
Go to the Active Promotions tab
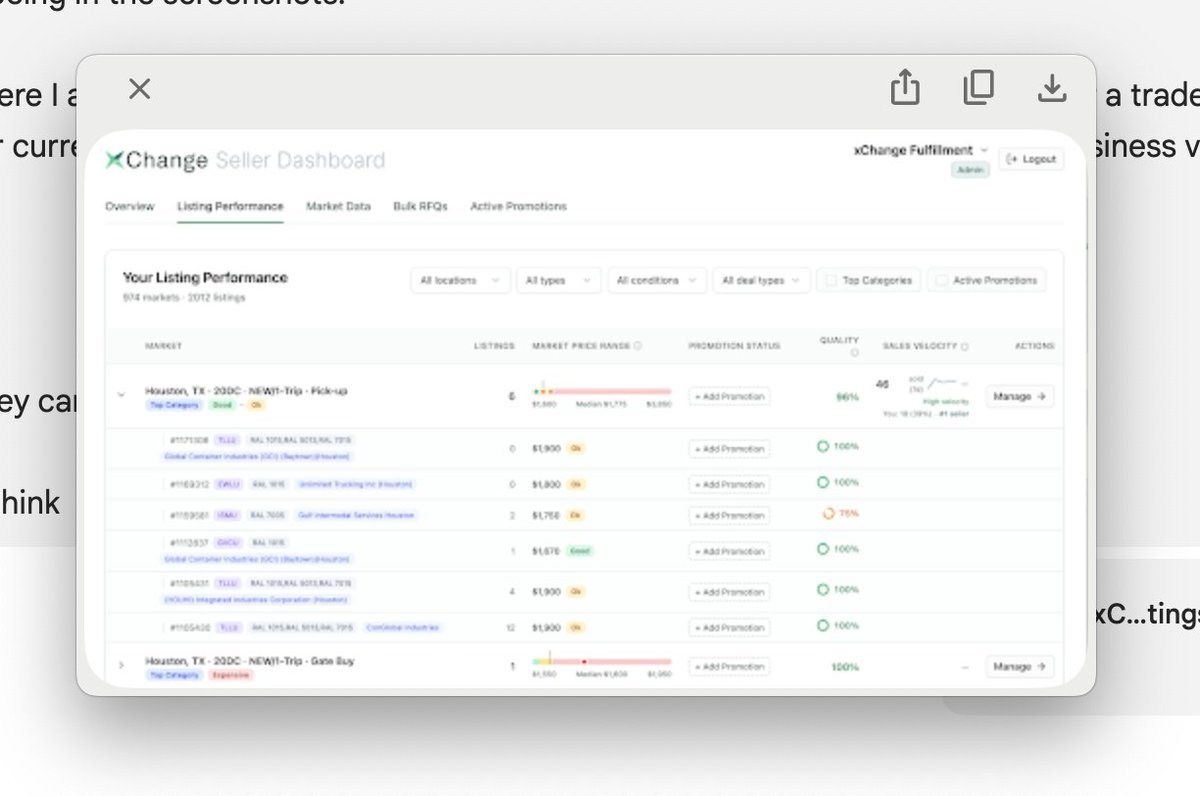coord(518,206)
